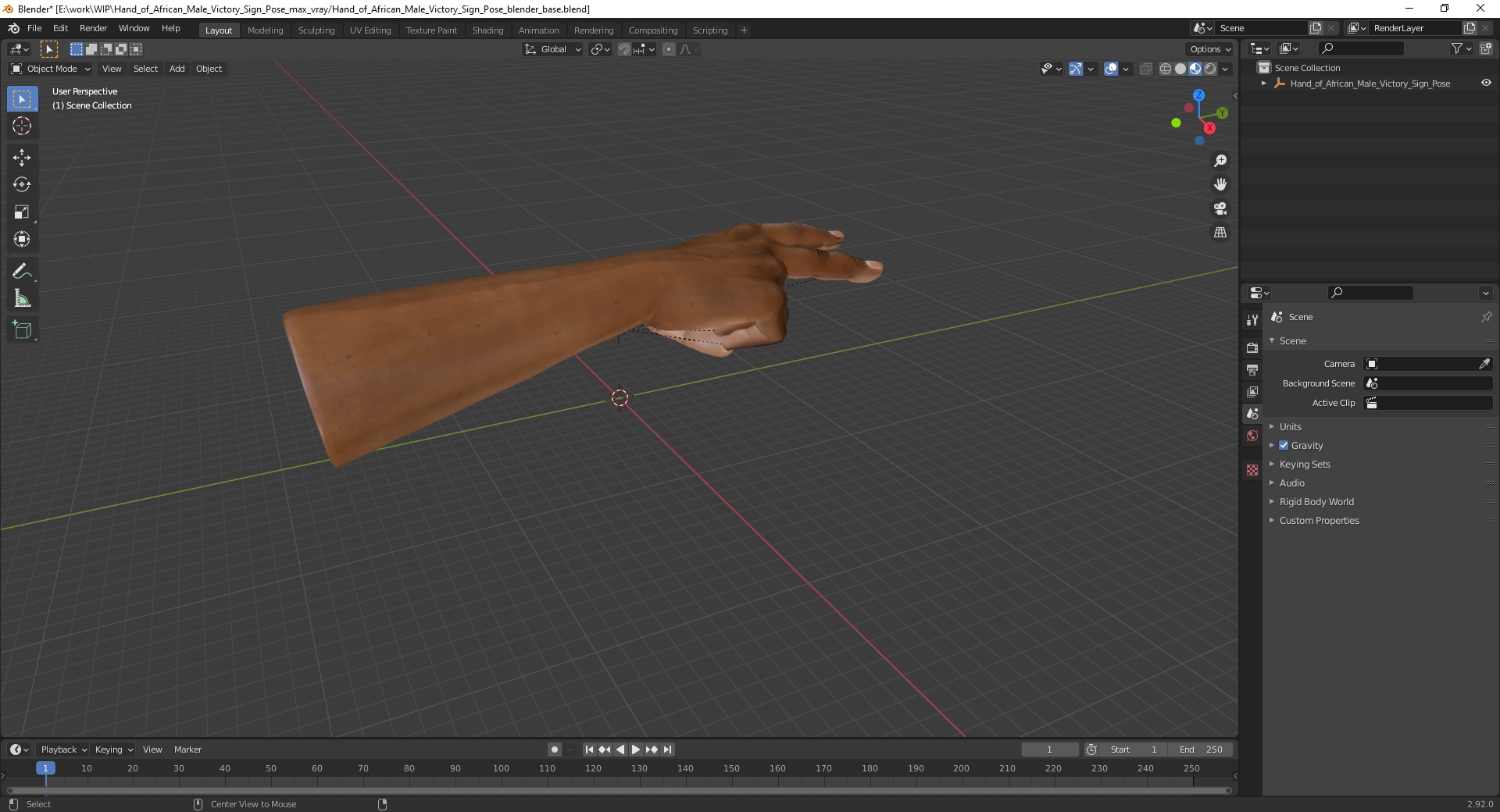Viewport: 1500px width, 812px height.
Task: Activate the Rotate tool
Action: pyautogui.click(x=22, y=184)
